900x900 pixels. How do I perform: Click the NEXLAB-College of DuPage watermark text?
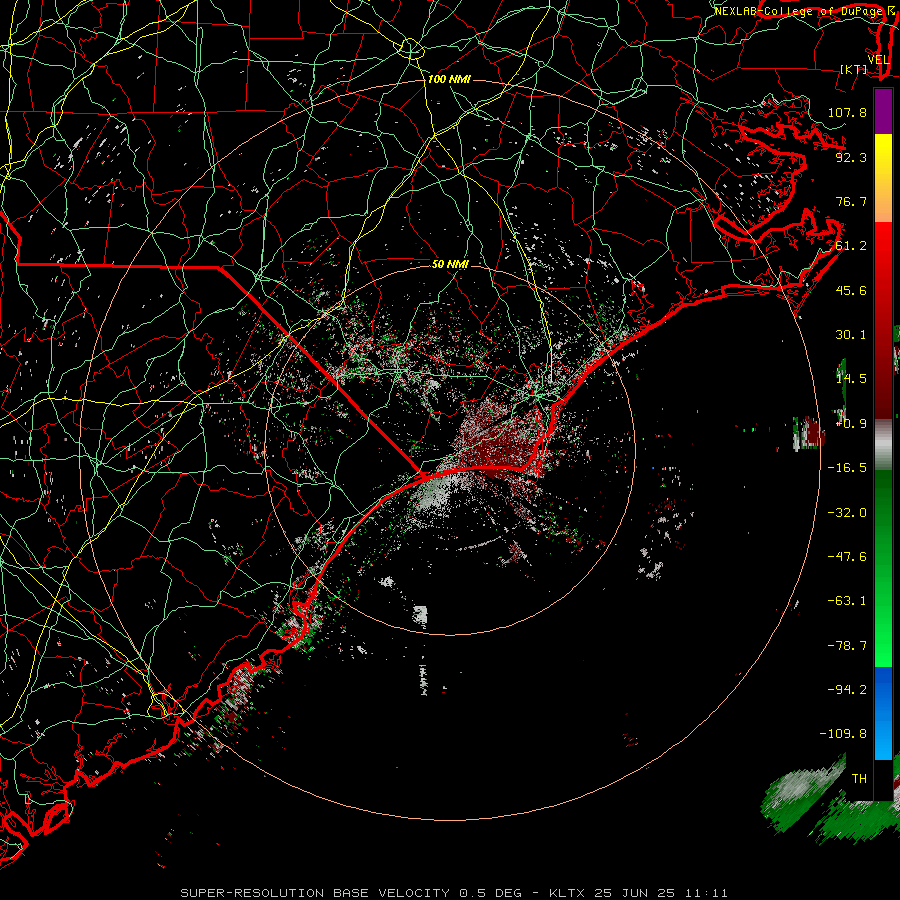pyautogui.click(x=800, y=11)
